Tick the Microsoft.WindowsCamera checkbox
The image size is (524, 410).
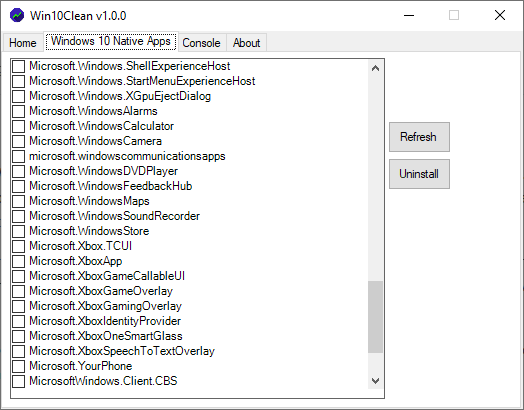(18, 141)
